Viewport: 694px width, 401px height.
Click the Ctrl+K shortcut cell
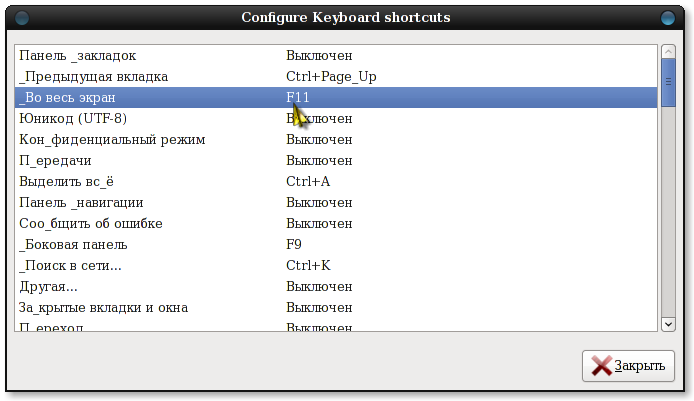click(x=308, y=266)
